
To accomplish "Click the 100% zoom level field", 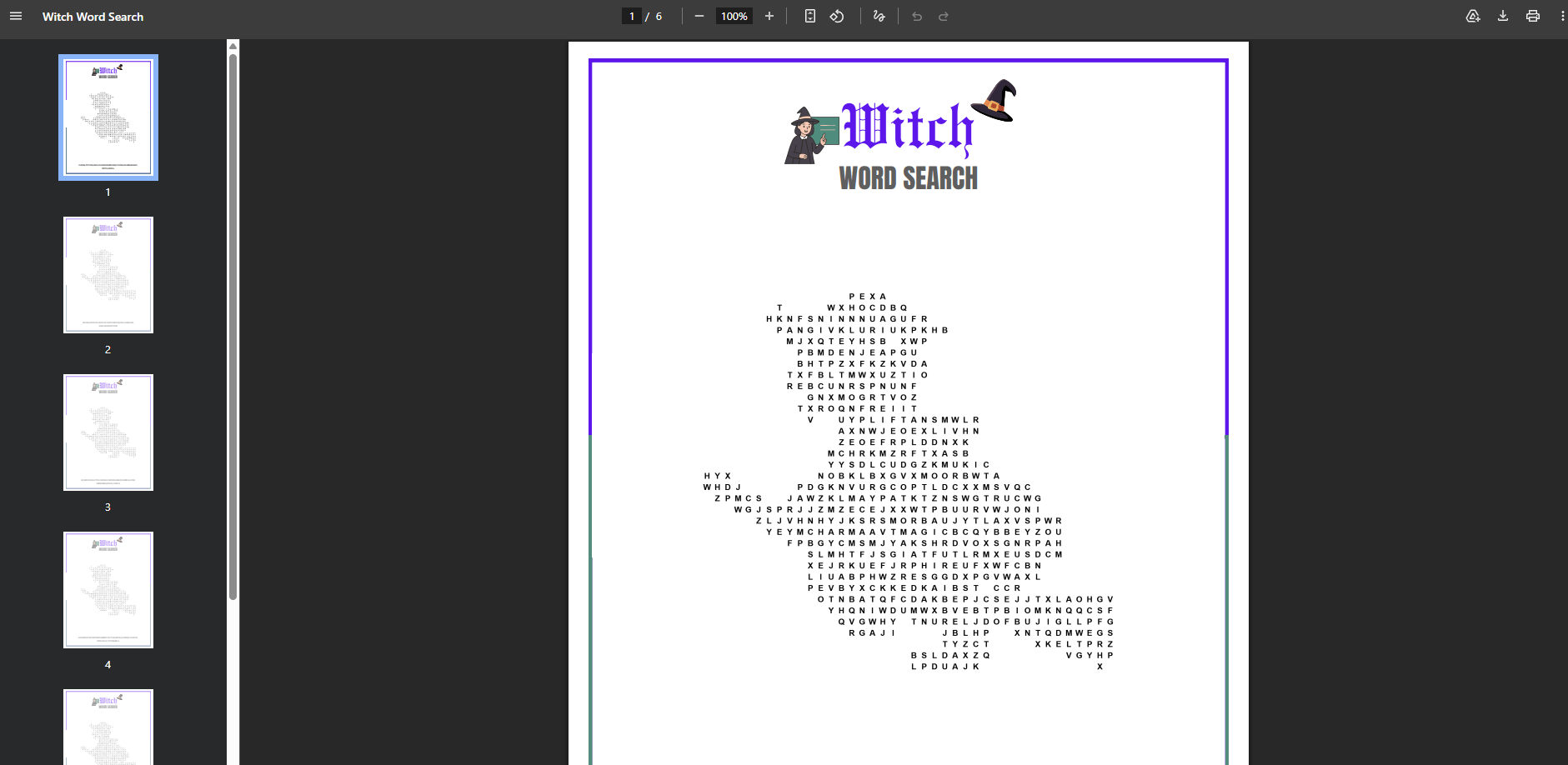I will pyautogui.click(x=734, y=17).
